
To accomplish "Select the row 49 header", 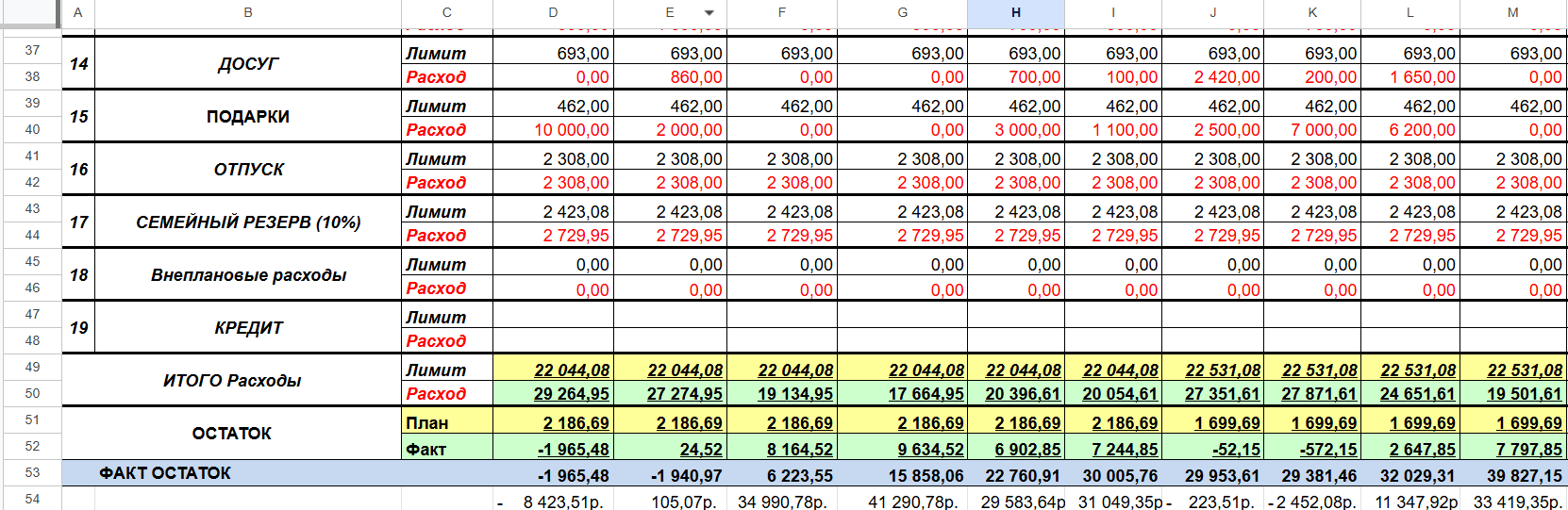I will tap(32, 367).
